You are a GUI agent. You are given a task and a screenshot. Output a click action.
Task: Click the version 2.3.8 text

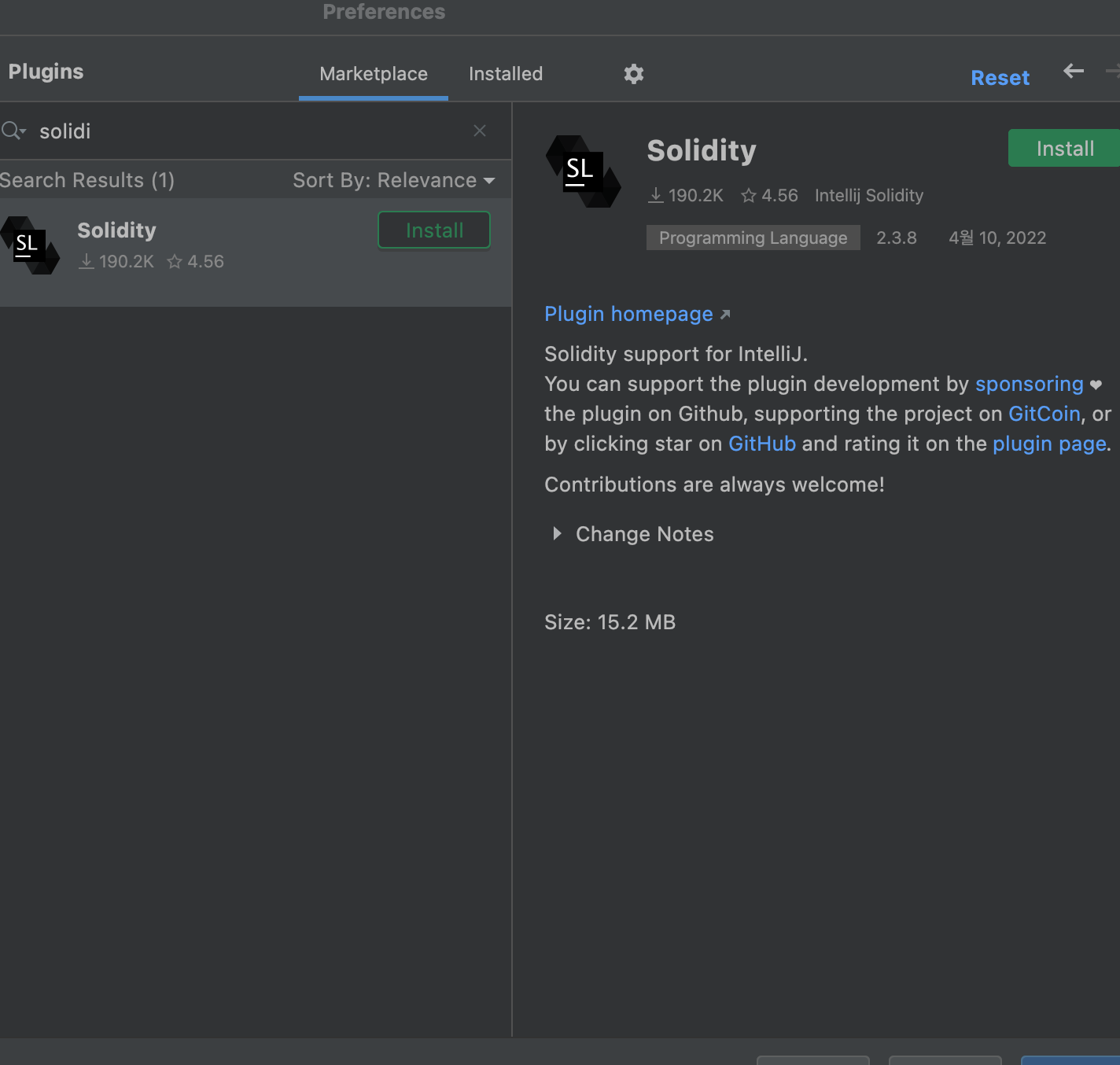(897, 238)
